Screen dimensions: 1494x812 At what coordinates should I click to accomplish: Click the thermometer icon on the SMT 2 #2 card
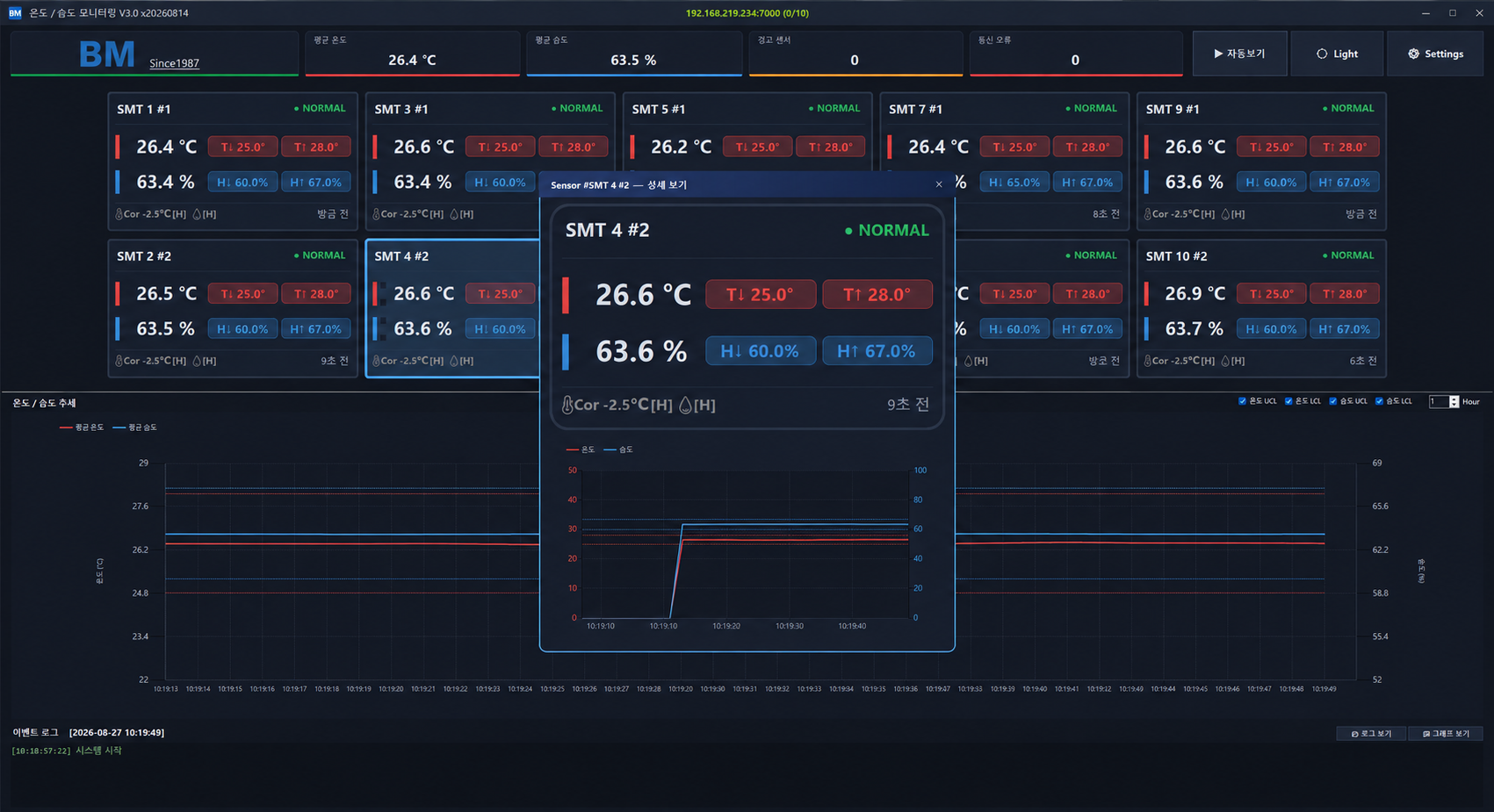(x=119, y=361)
